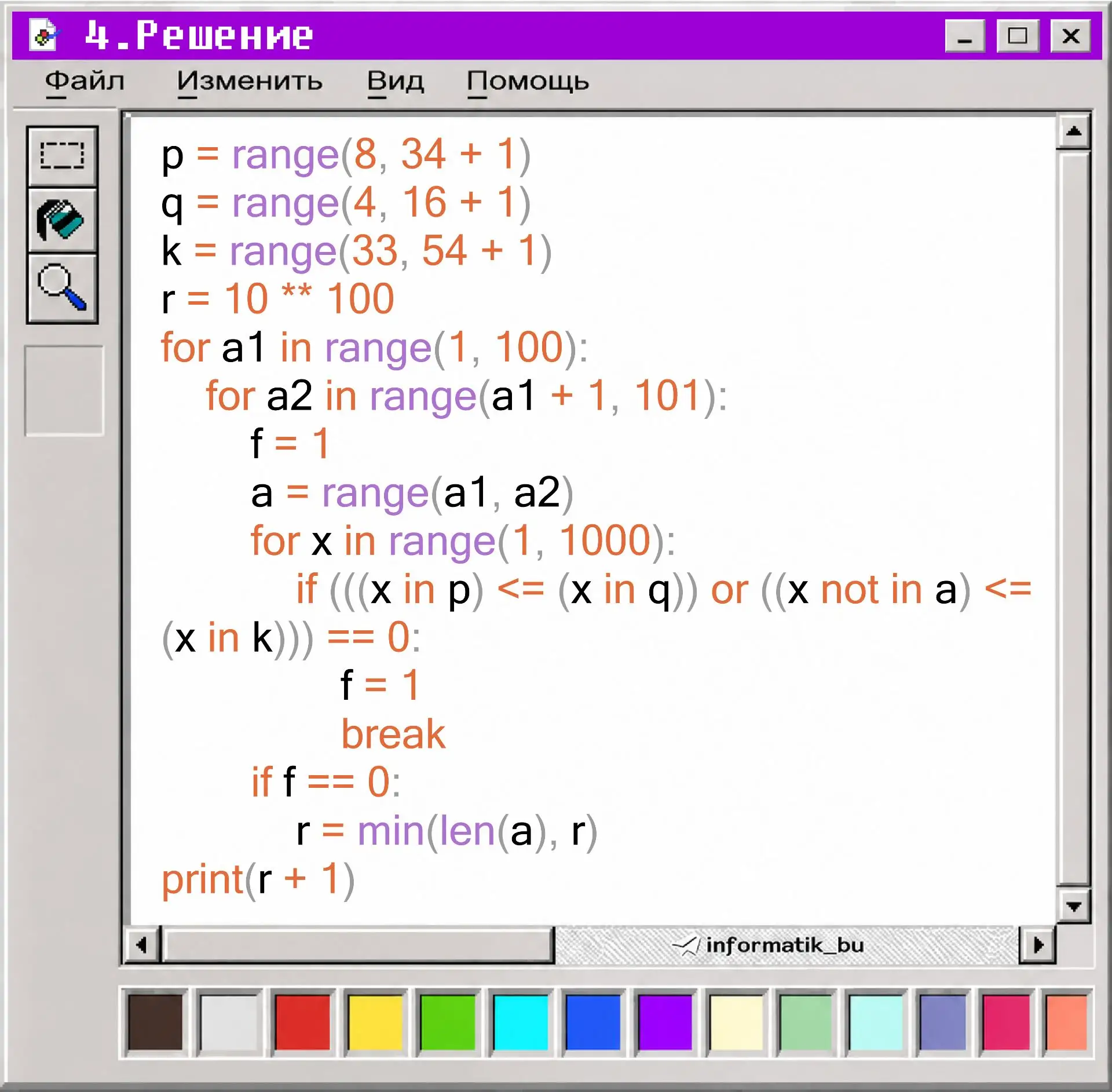The height and width of the screenshot is (1092, 1112).
Task: Click the line 'if f == 0:'
Action: (325, 782)
